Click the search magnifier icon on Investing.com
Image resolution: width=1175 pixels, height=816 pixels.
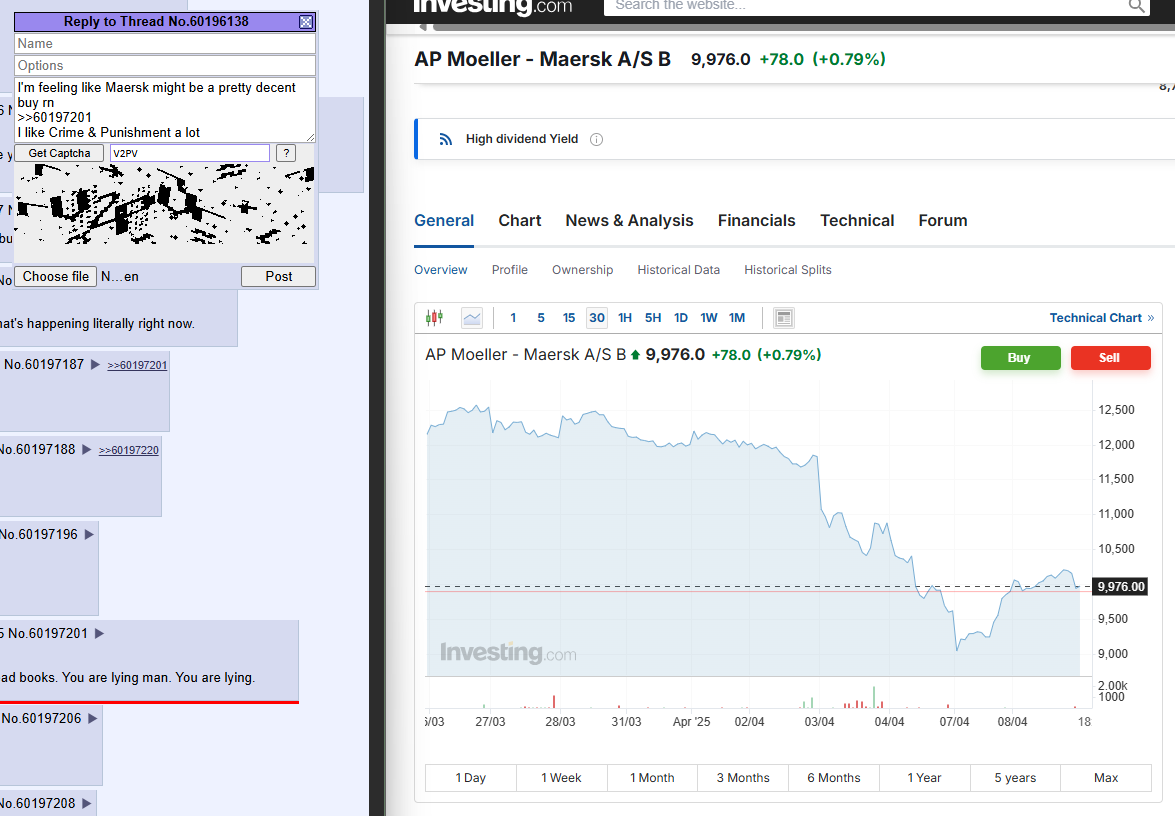[x=1137, y=6]
